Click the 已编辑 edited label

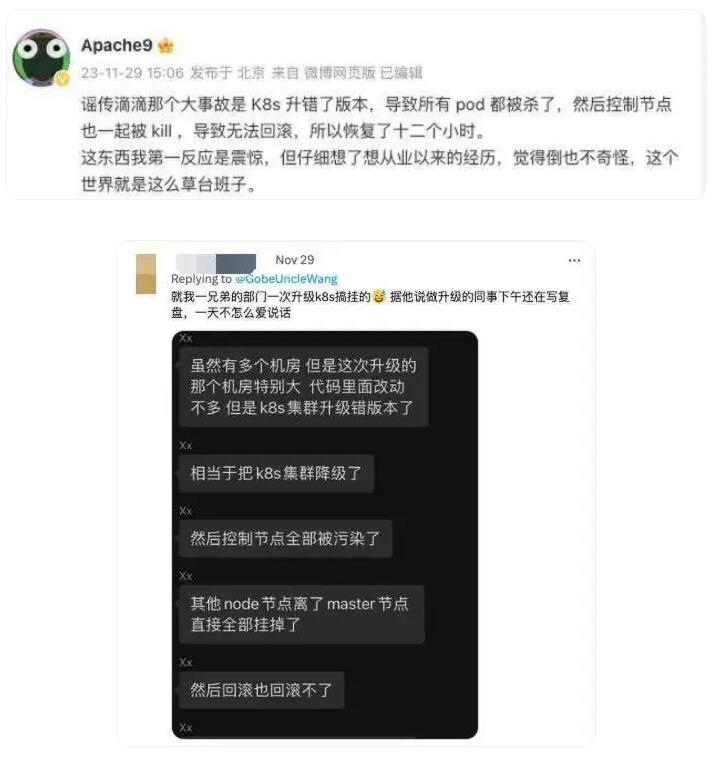(401, 73)
